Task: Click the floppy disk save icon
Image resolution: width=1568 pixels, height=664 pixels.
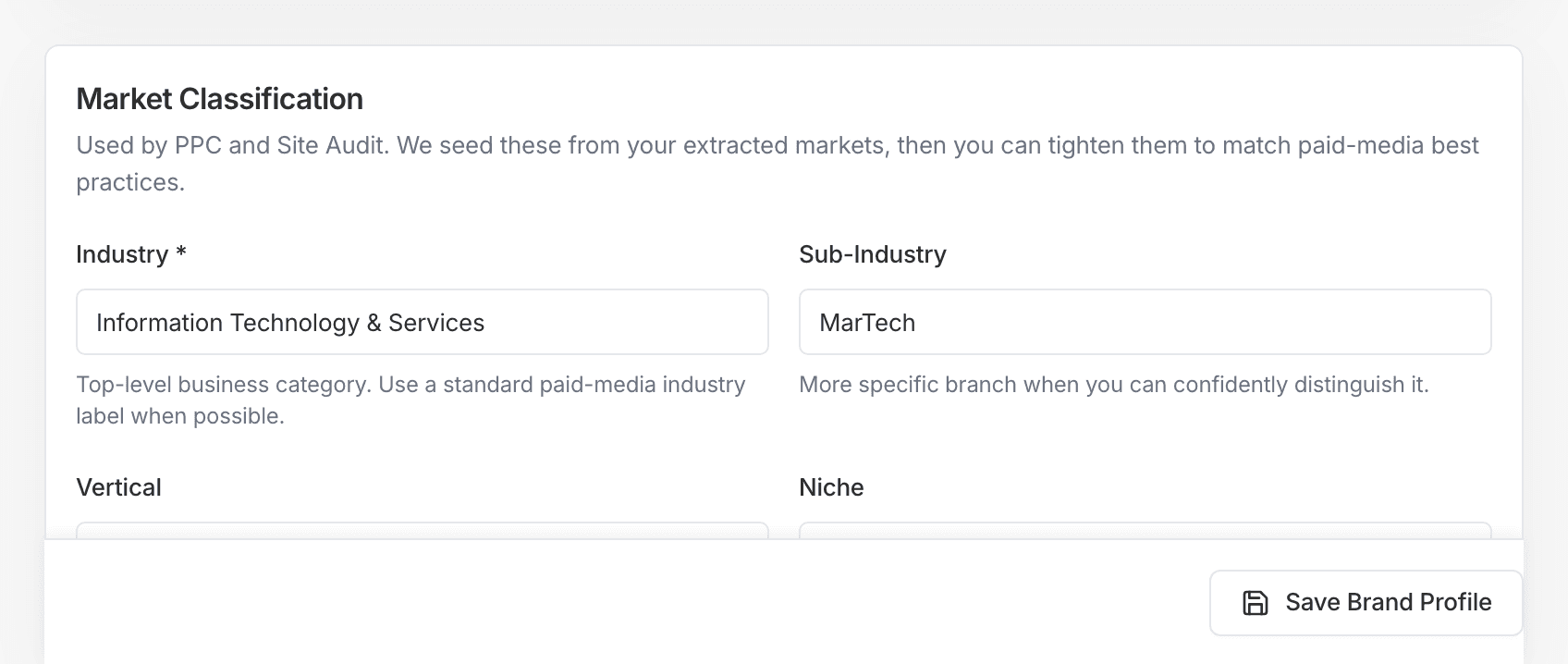Action: [1255, 603]
